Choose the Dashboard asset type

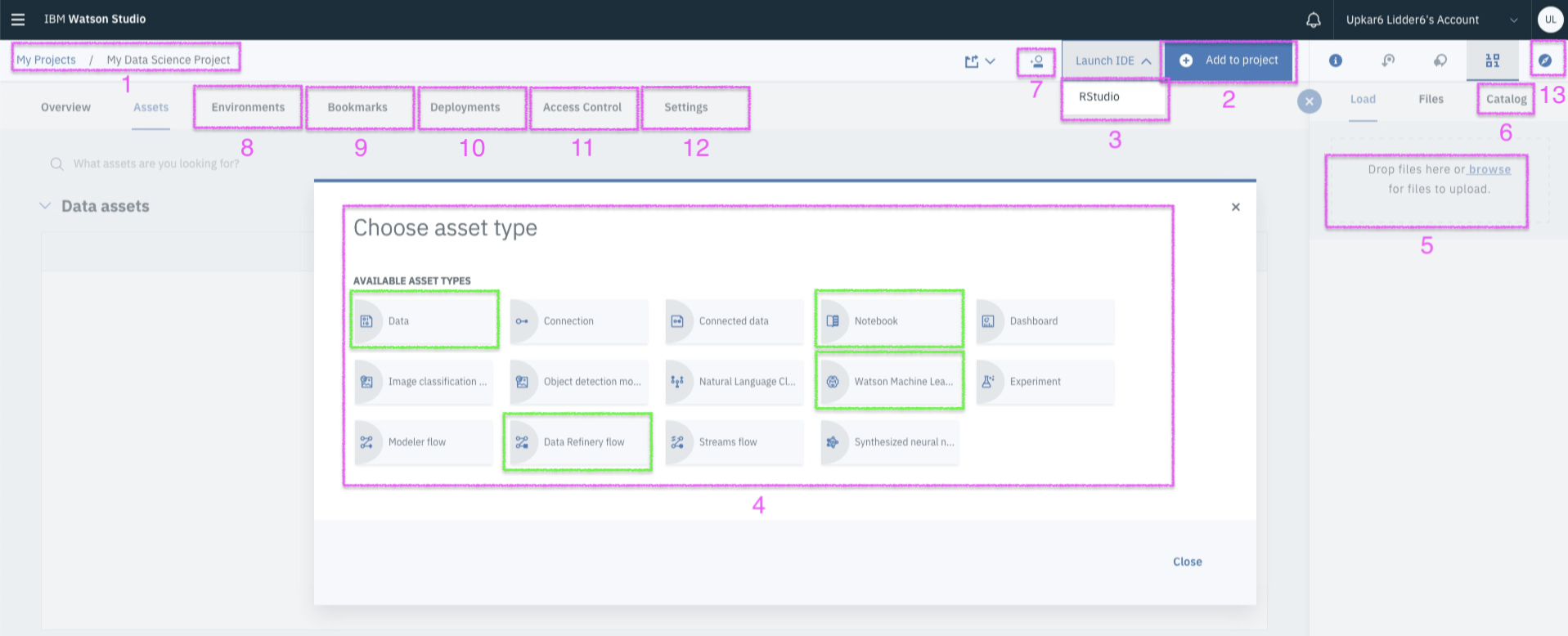pyautogui.click(x=1045, y=321)
